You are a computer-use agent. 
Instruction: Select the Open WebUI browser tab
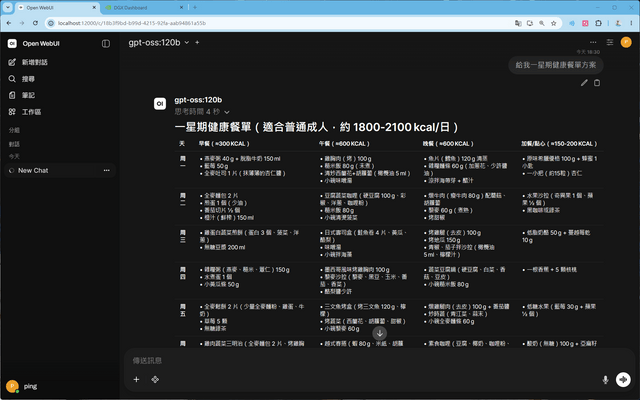(x=57, y=7)
